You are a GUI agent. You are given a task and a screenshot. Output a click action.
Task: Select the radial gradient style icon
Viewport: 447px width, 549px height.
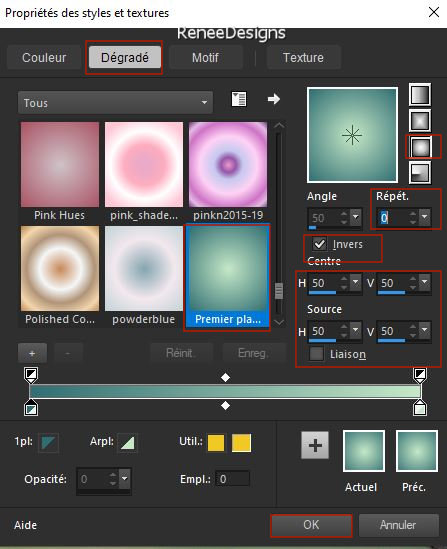[x=420, y=173]
